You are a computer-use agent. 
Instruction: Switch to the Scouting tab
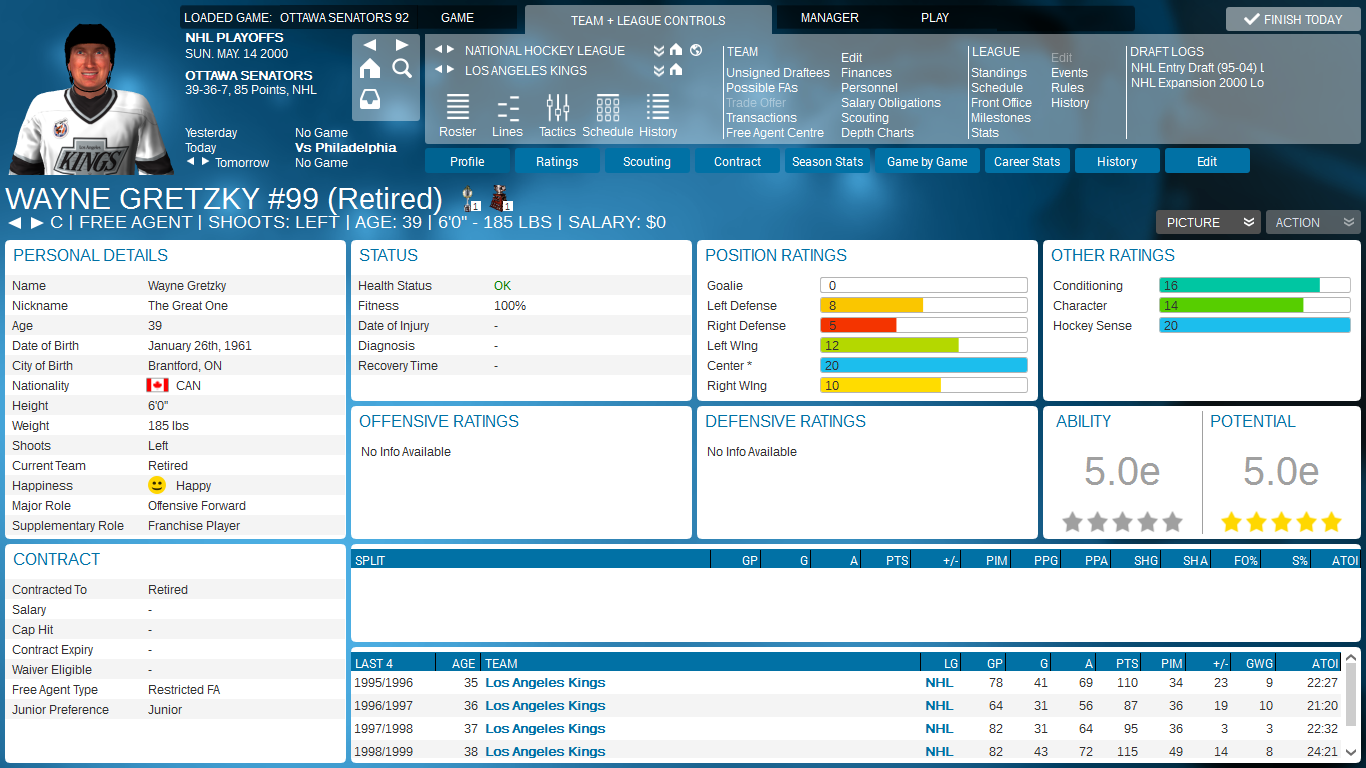click(x=647, y=161)
